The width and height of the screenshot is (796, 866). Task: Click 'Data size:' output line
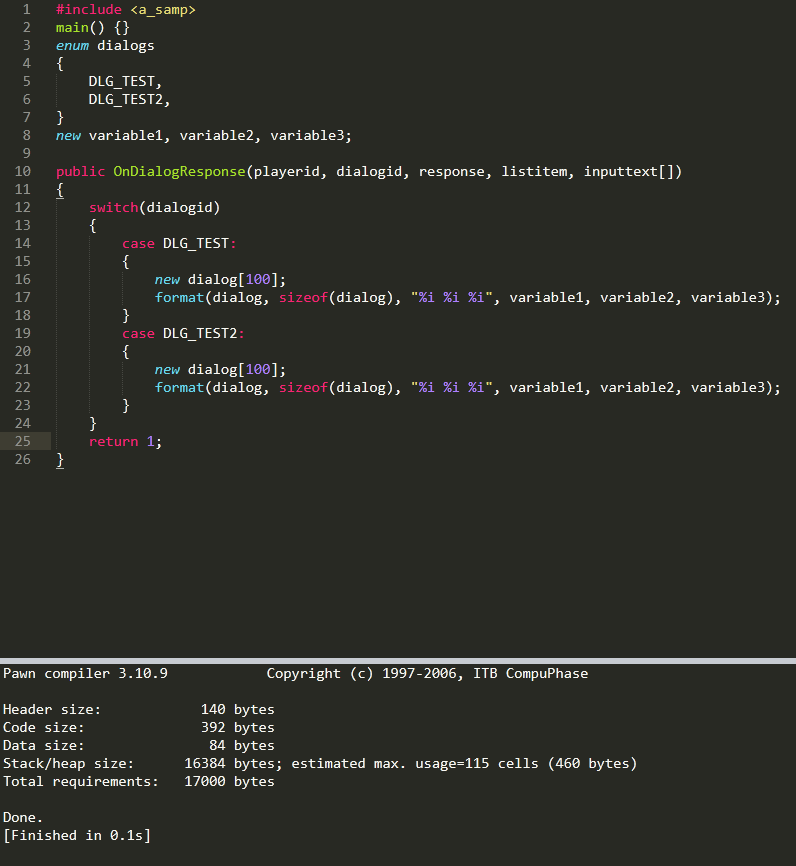[139, 746]
